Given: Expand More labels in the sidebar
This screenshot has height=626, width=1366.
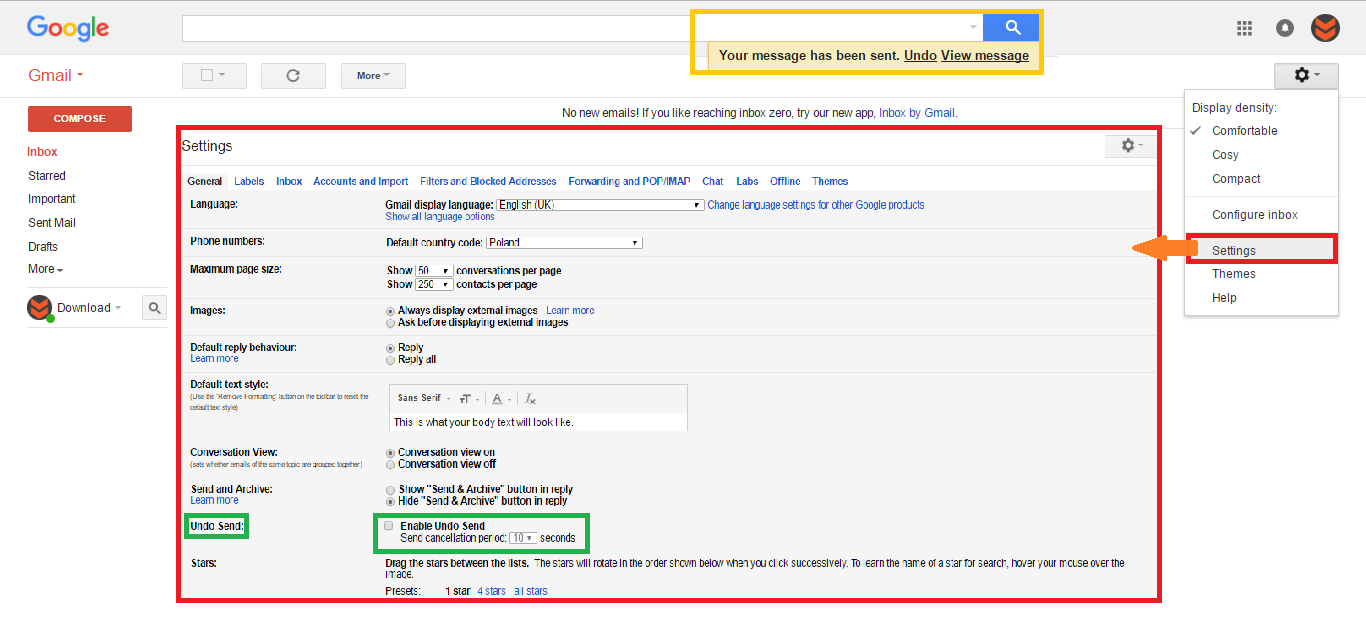Looking at the screenshot, I should point(45,269).
